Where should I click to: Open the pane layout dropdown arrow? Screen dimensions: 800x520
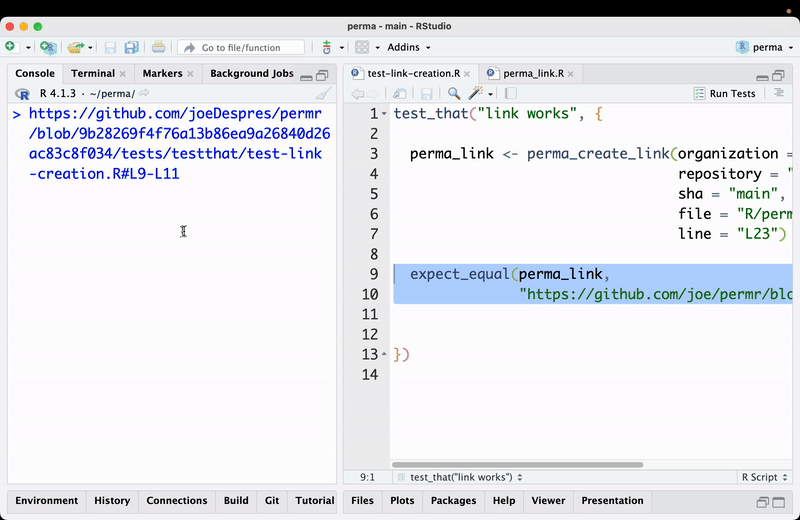click(x=378, y=47)
